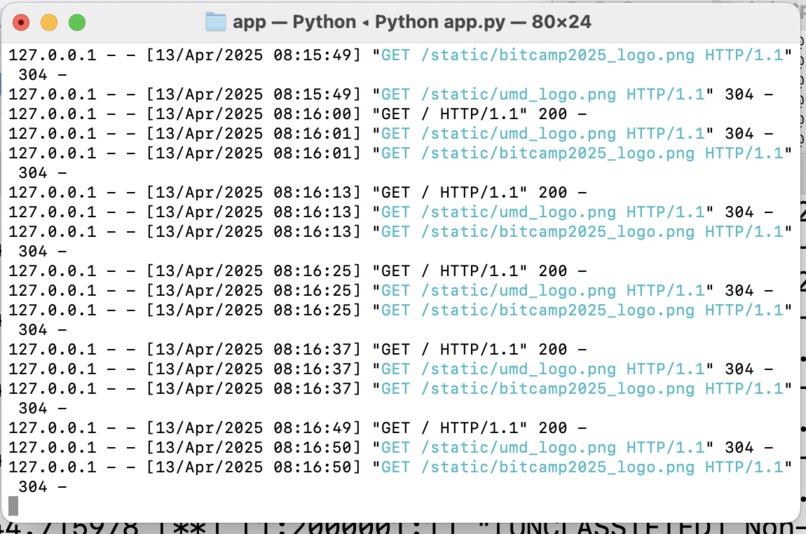Select the 08:16:25 umd_logo.png entry
806x534 pixels.
pyautogui.click(x=391, y=291)
